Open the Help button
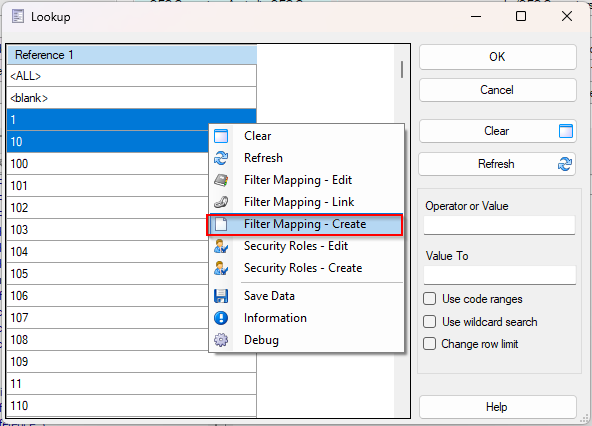This screenshot has width=592, height=426. pos(498,407)
